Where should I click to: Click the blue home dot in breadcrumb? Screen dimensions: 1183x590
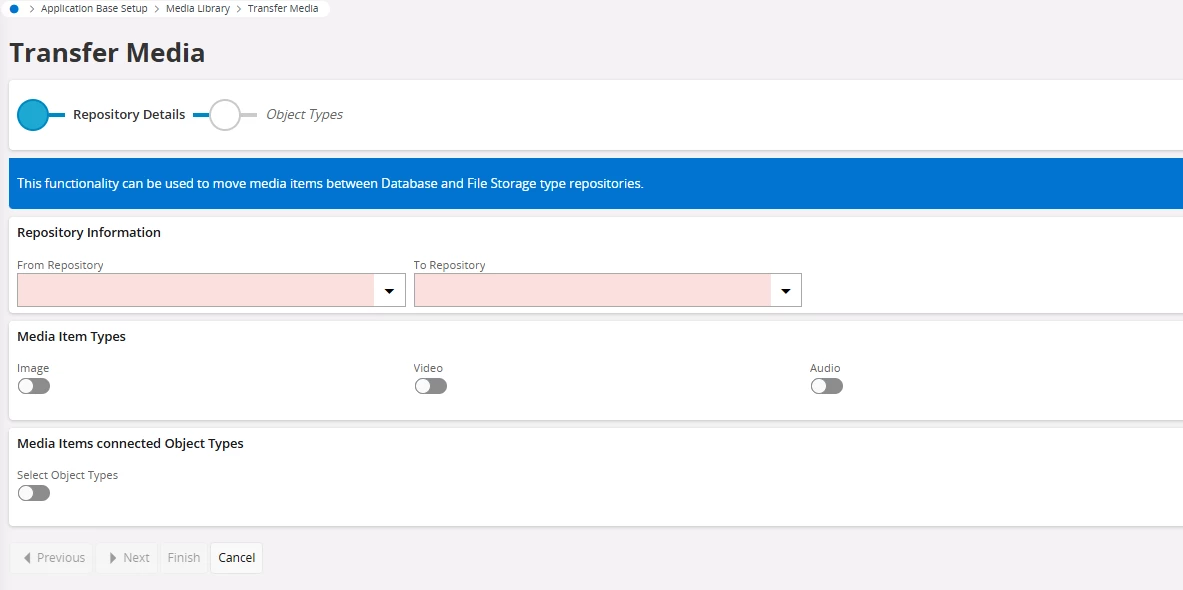coord(14,9)
